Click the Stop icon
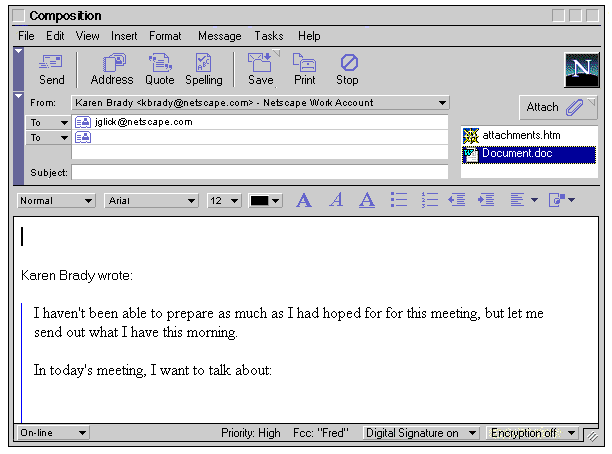 (x=347, y=69)
